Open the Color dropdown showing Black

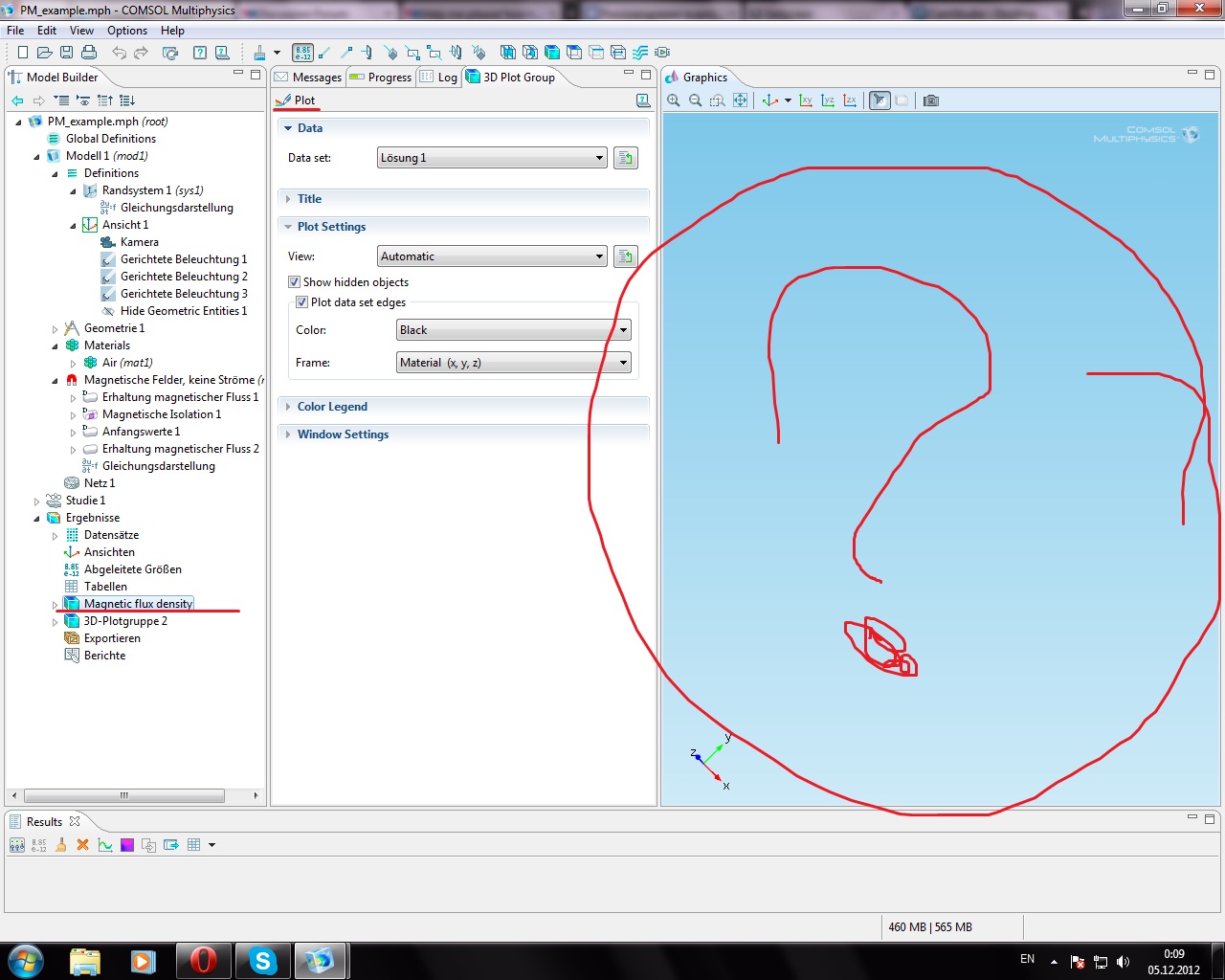514,330
